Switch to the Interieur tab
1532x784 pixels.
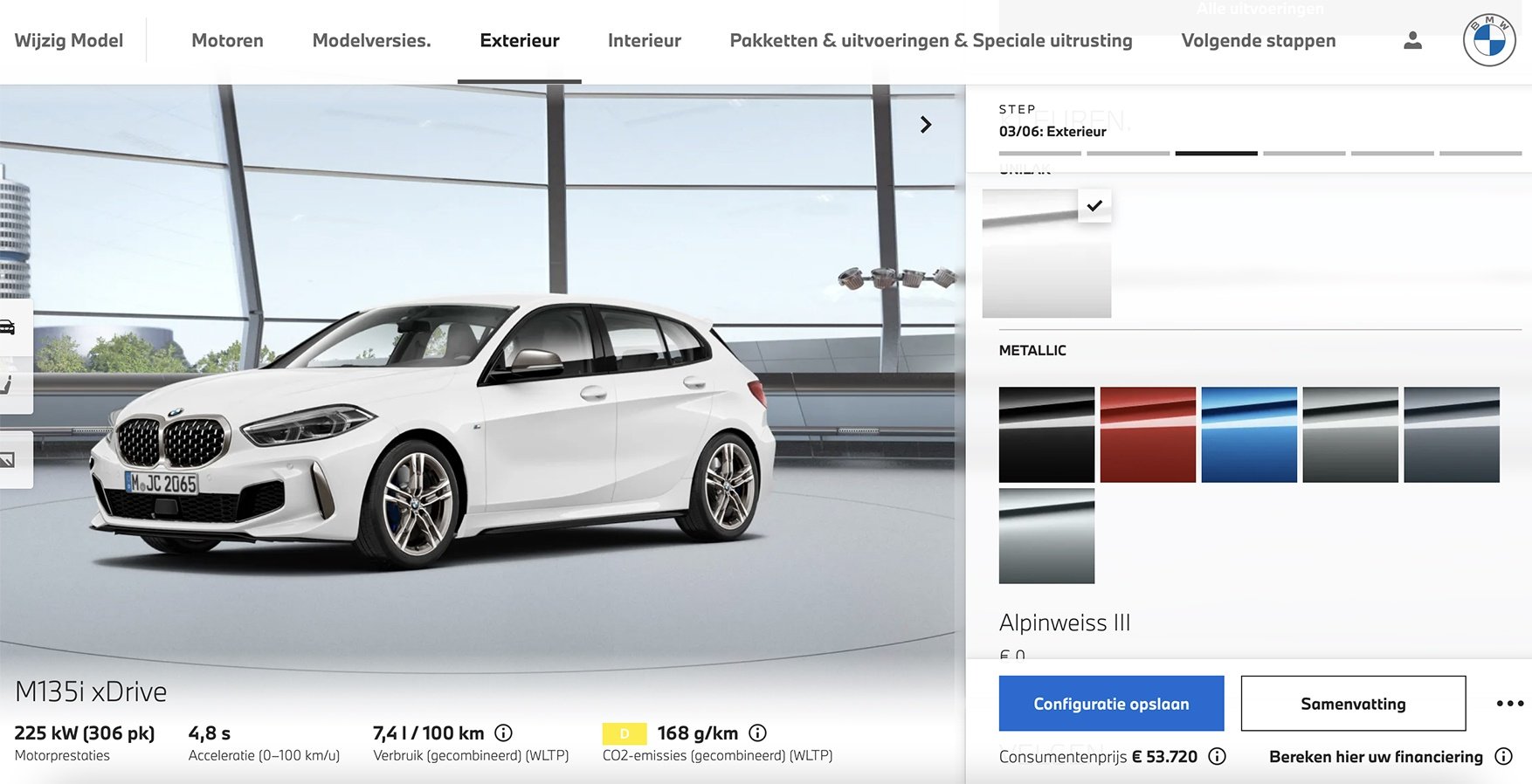pyautogui.click(x=645, y=40)
